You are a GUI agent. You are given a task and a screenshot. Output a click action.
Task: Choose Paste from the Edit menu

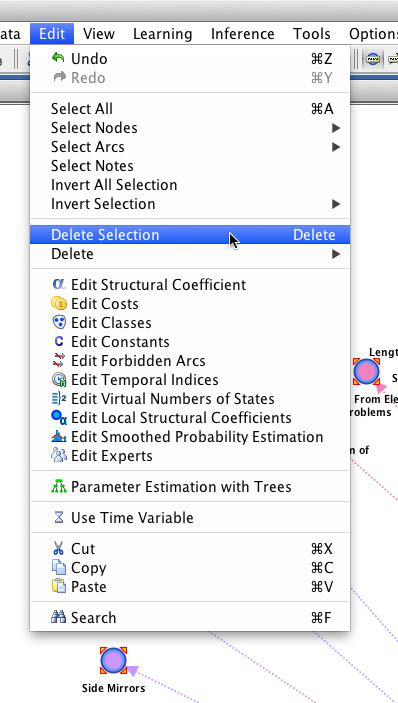(190, 586)
